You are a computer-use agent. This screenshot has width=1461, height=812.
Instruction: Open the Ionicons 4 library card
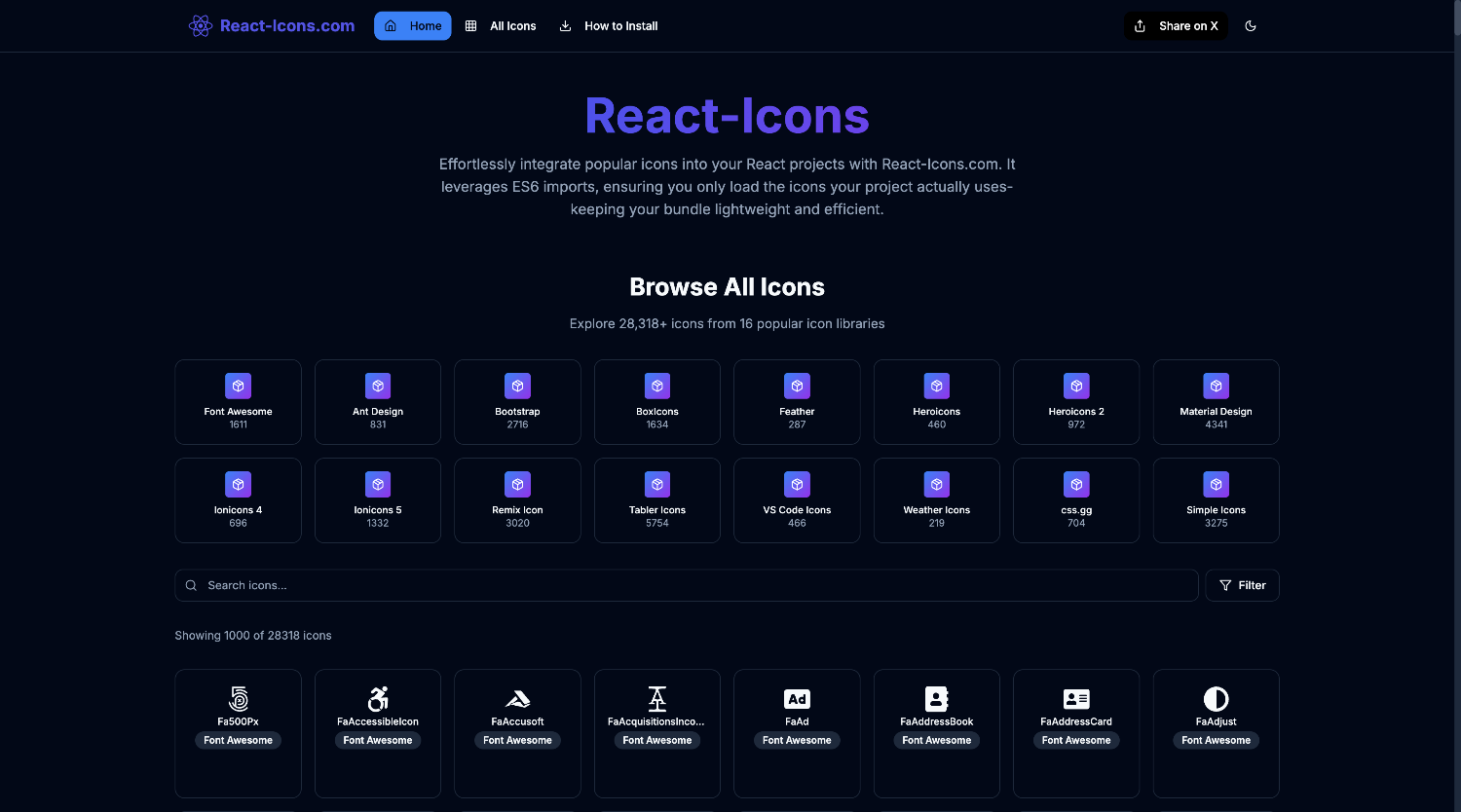click(x=239, y=500)
